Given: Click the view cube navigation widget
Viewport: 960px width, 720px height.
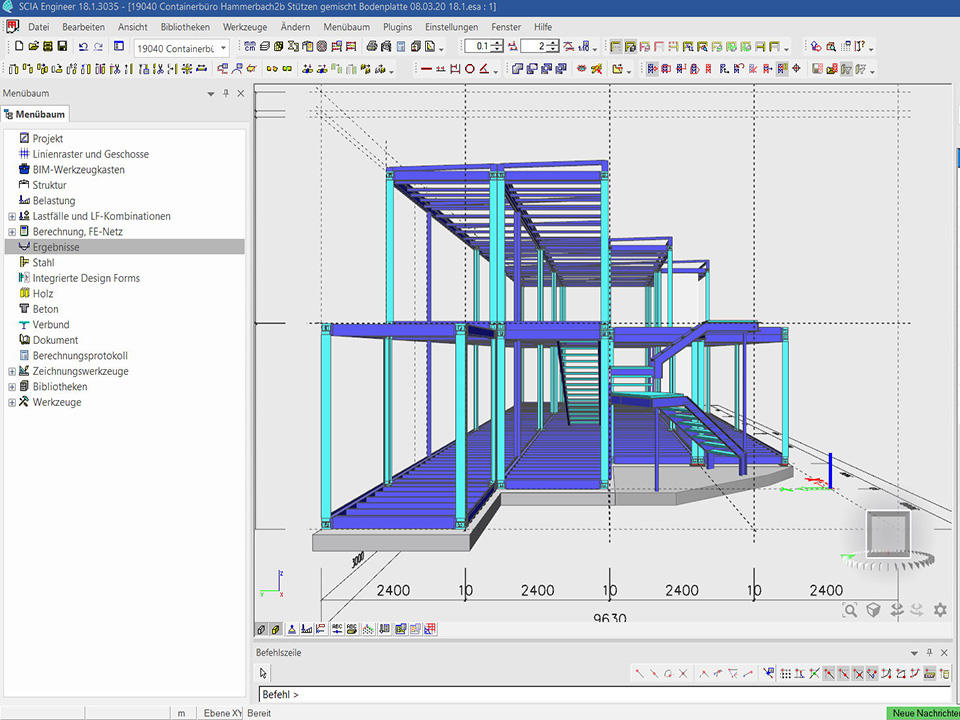Looking at the screenshot, I should [887, 533].
